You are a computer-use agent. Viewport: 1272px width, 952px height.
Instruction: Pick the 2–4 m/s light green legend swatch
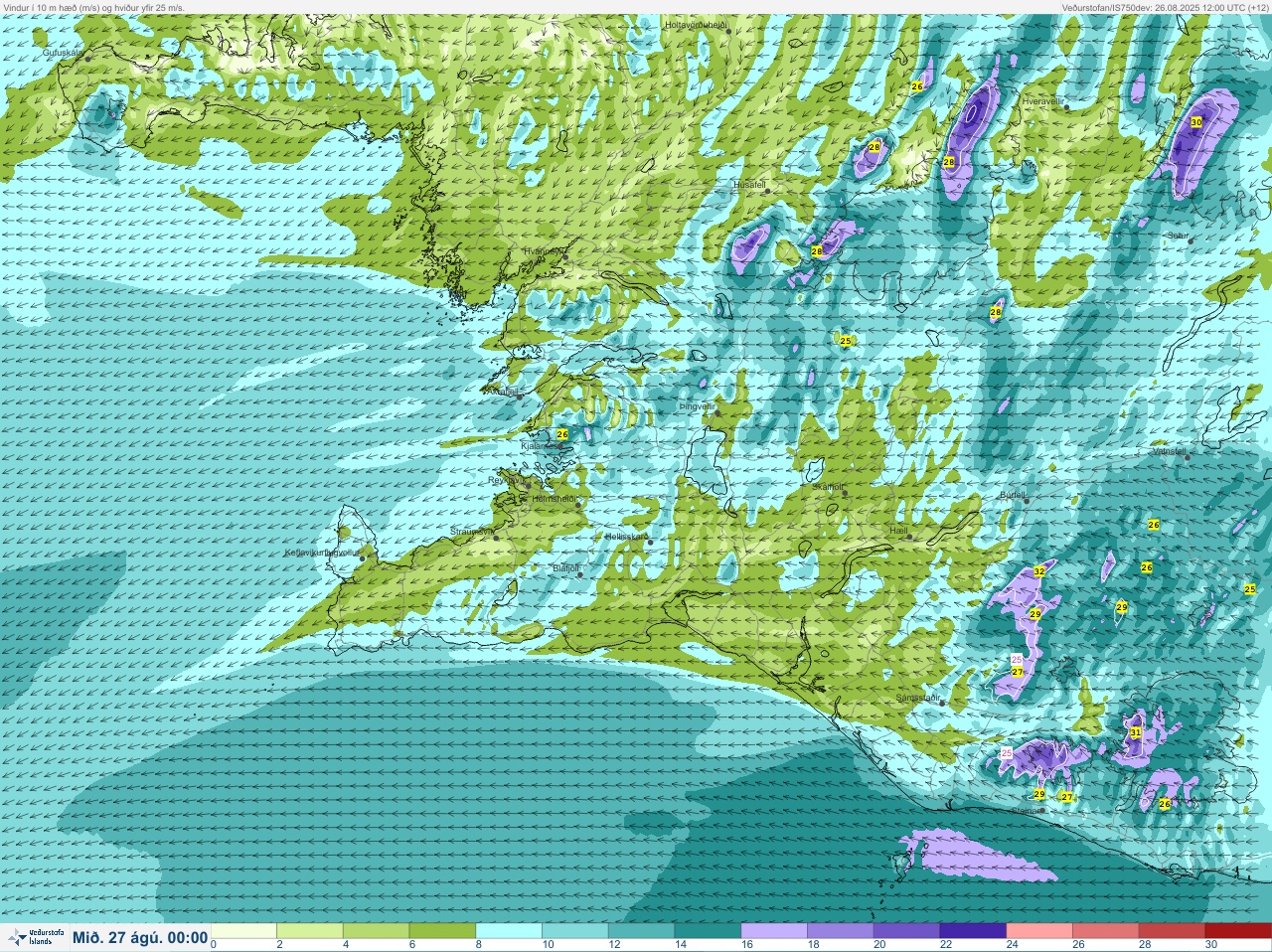pyautogui.click(x=310, y=931)
